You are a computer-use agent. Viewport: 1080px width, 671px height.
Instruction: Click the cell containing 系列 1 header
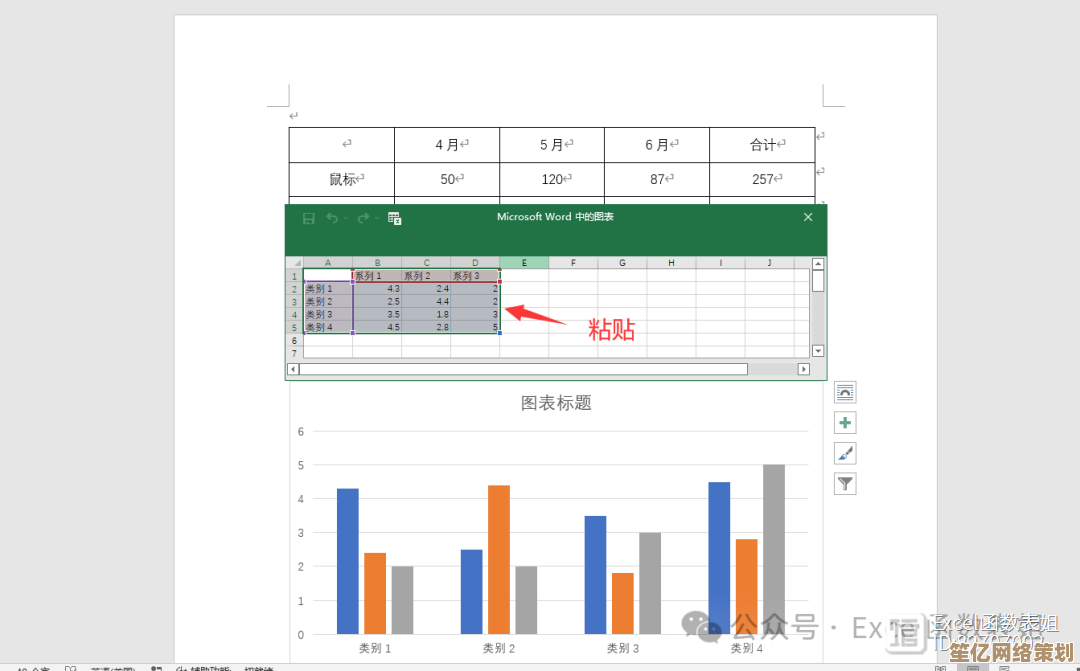tap(377, 276)
